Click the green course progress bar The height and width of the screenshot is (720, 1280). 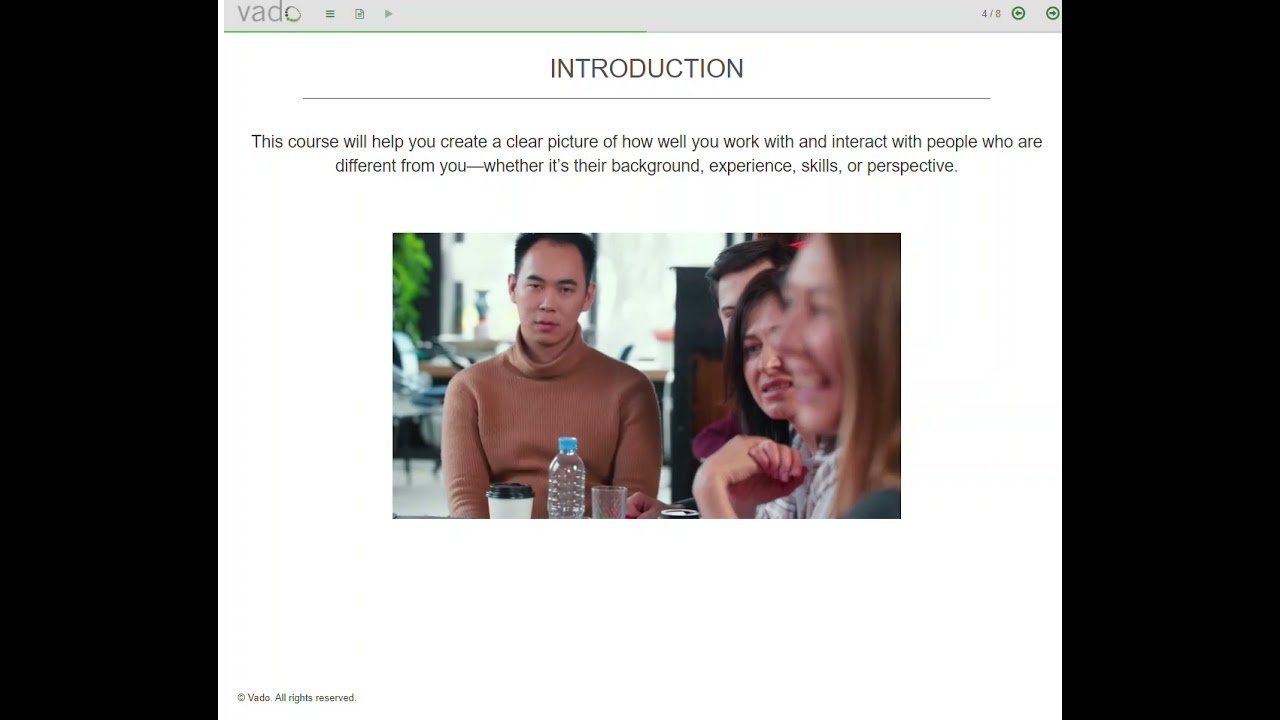pos(435,31)
